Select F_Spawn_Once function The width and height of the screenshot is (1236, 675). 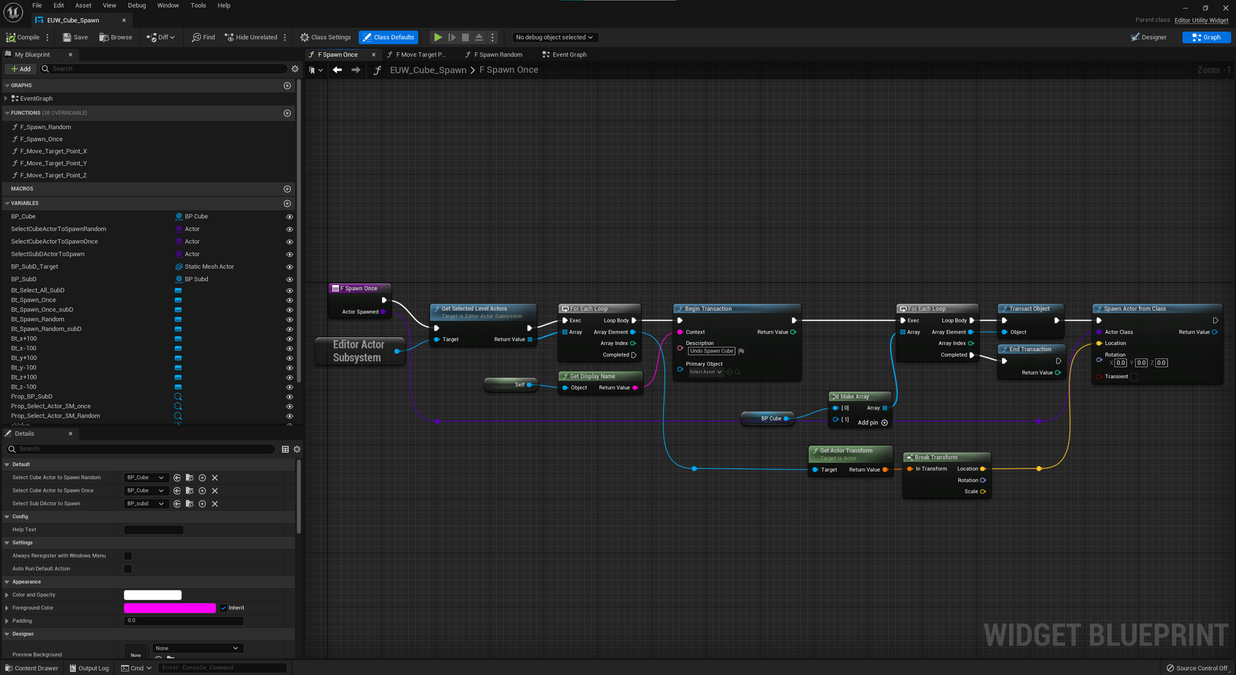(x=41, y=139)
